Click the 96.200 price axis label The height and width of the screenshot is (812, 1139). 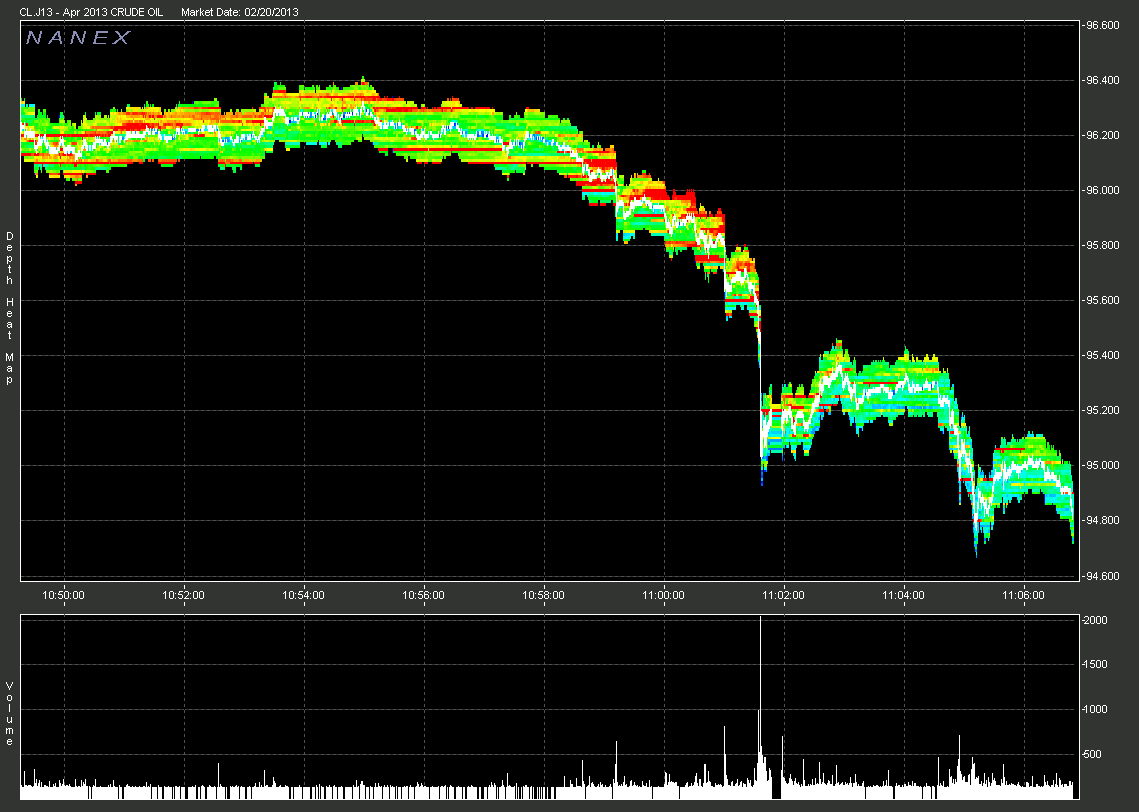tap(1101, 135)
